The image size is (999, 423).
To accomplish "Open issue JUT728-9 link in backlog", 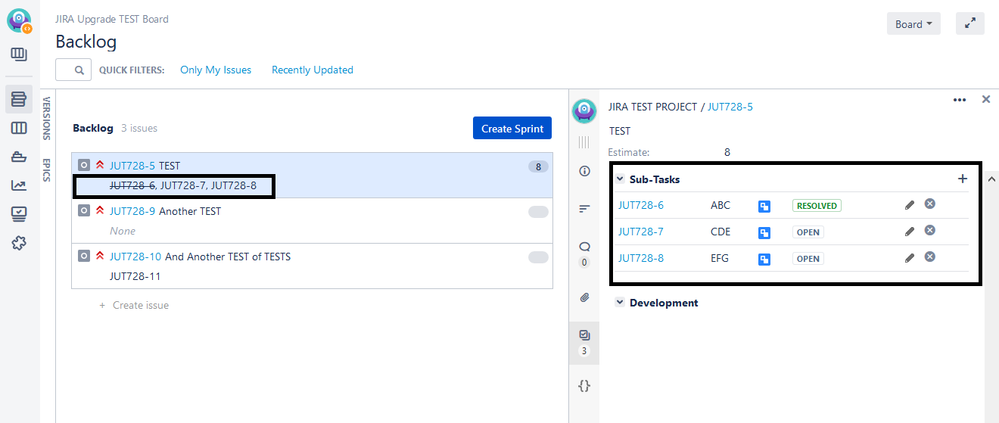I will 133,211.
